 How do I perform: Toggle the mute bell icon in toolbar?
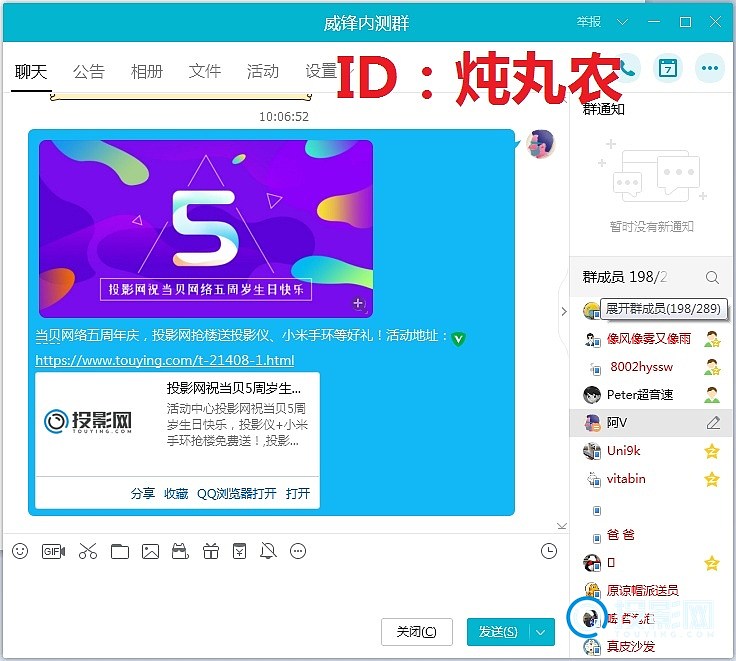click(268, 551)
